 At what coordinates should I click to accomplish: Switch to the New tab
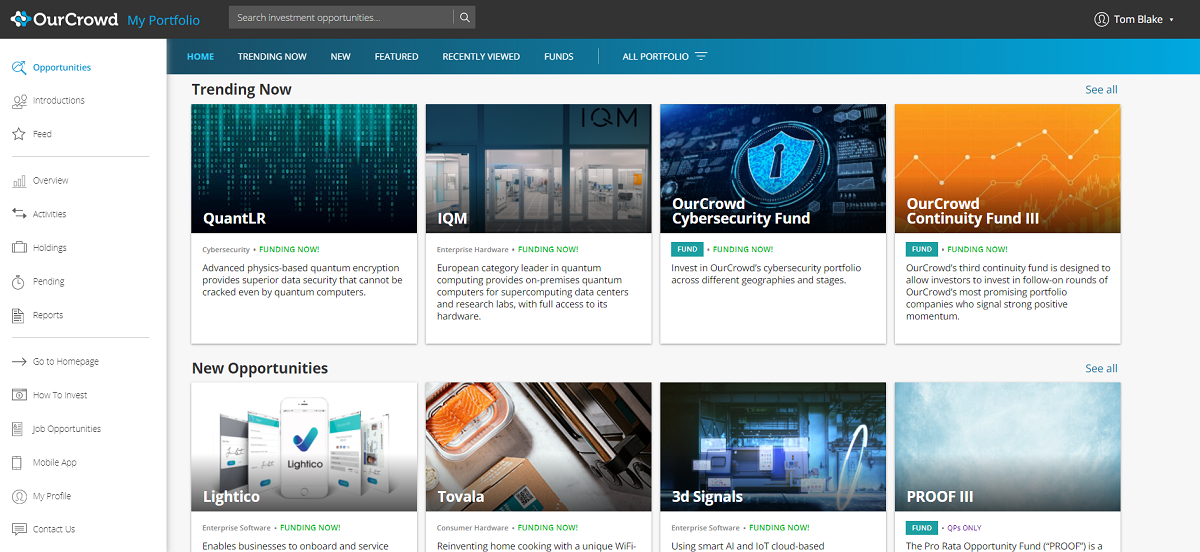[340, 57]
